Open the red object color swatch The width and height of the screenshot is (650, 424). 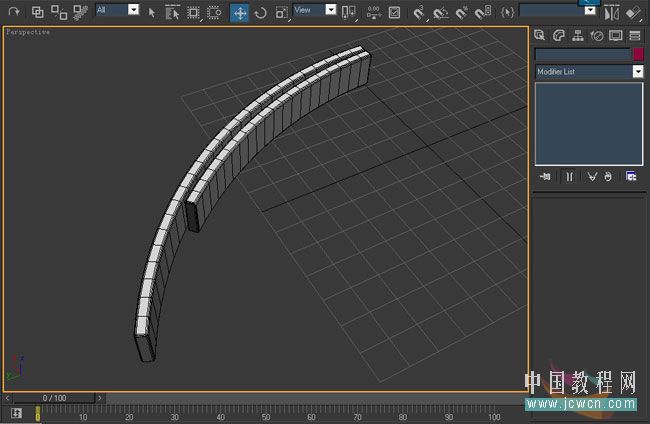pyautogui.click(x=638, y=54)
